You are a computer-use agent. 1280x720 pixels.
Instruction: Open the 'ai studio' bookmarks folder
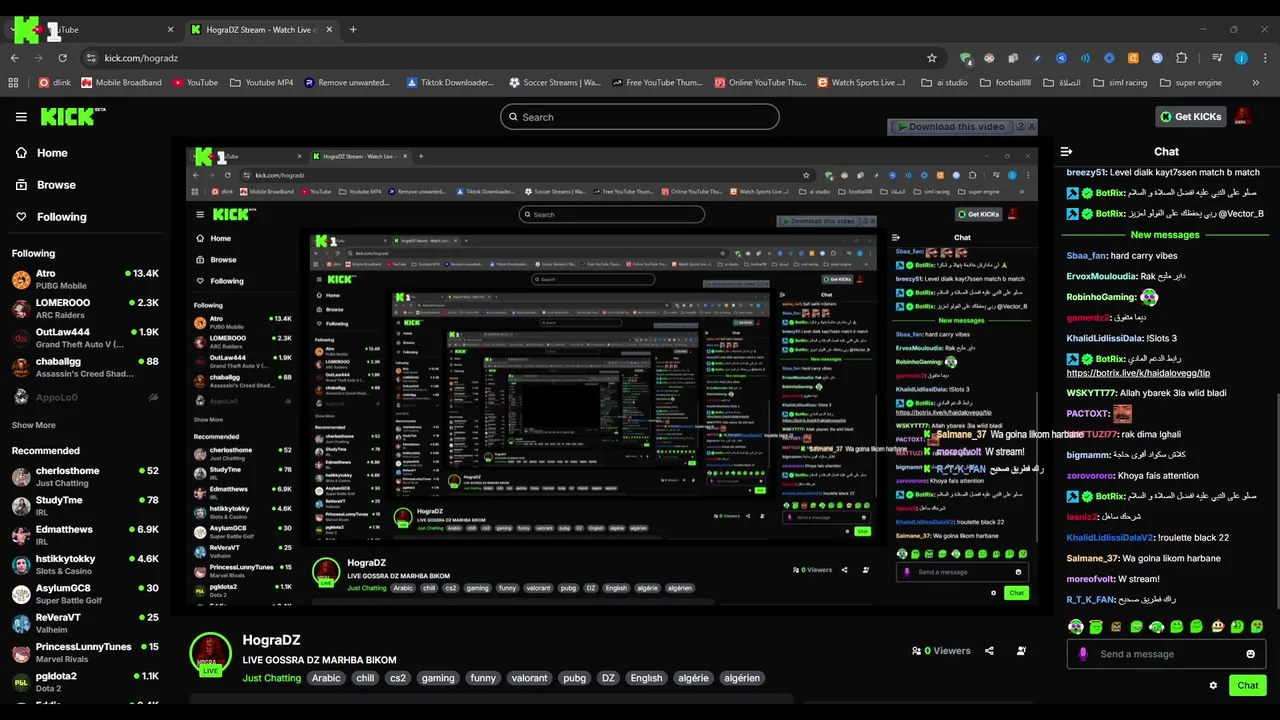(x=944, y=82)
